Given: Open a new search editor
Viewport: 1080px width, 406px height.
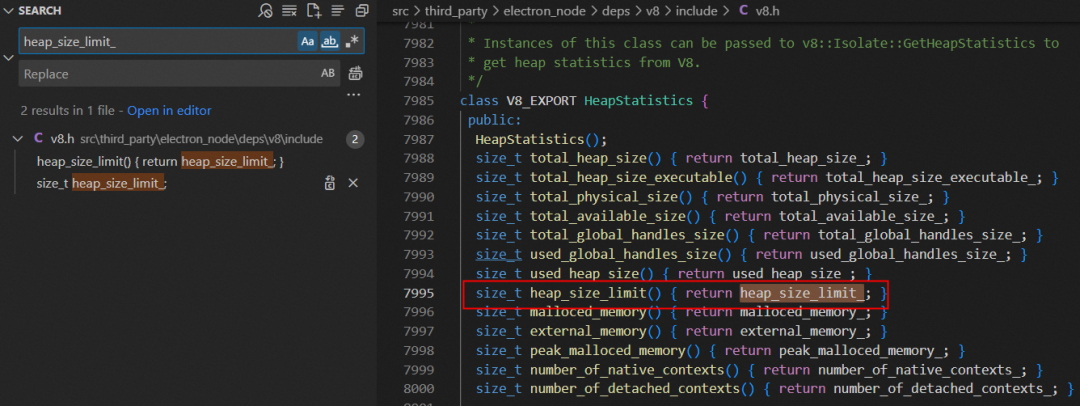Looking at the screenshot, I should [313, 10].
